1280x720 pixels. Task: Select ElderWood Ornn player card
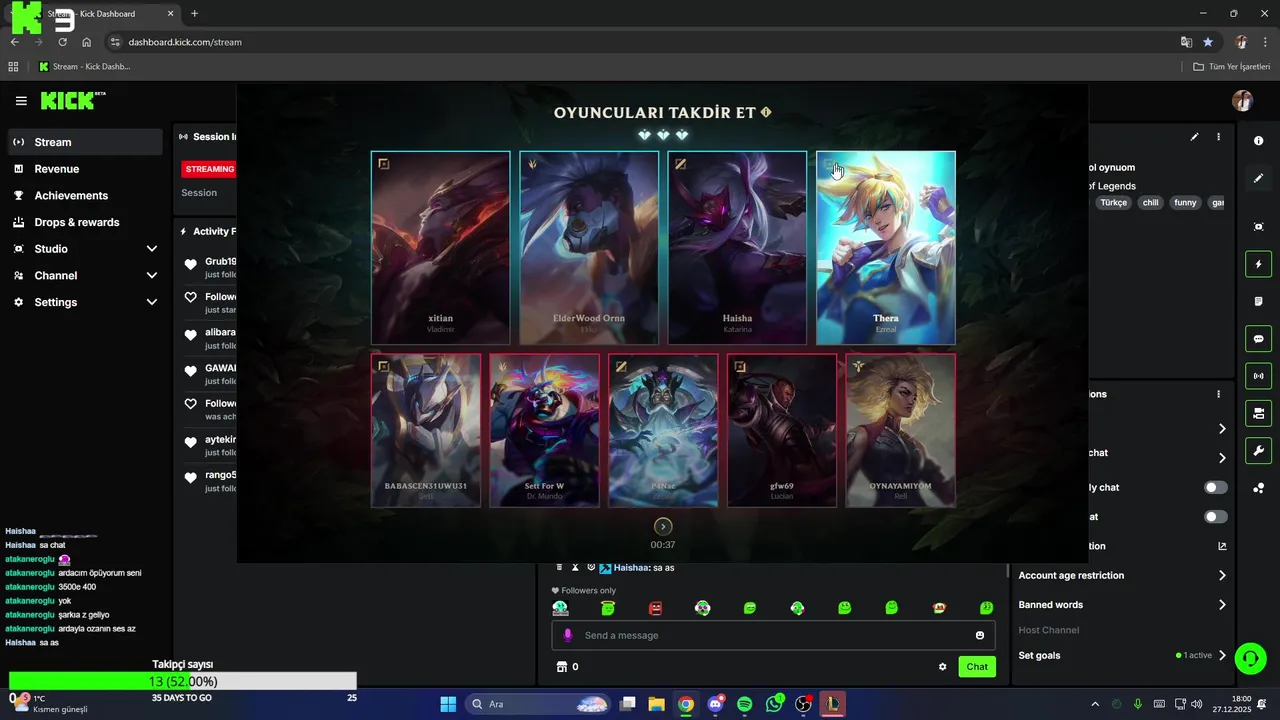click(x=589, y=248)
